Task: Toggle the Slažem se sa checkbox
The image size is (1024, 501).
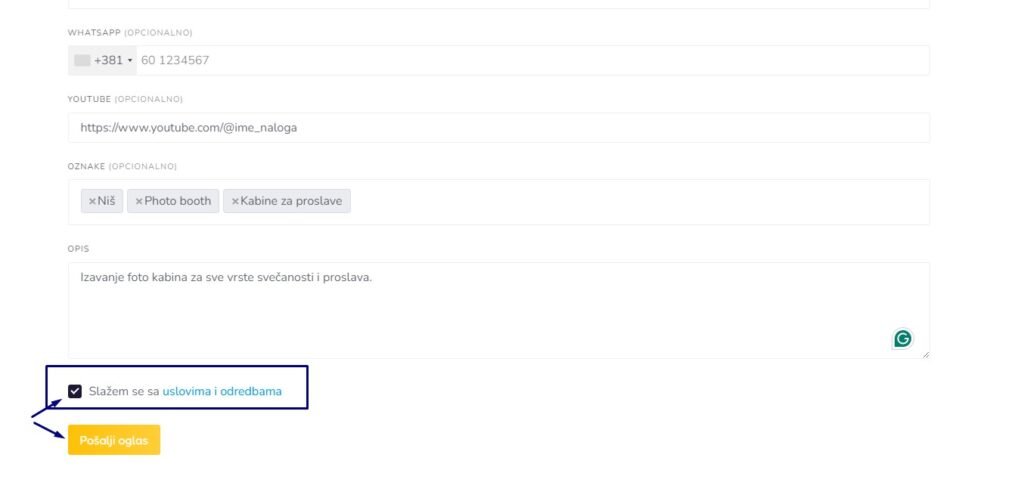Action: [x=75, y=391]
